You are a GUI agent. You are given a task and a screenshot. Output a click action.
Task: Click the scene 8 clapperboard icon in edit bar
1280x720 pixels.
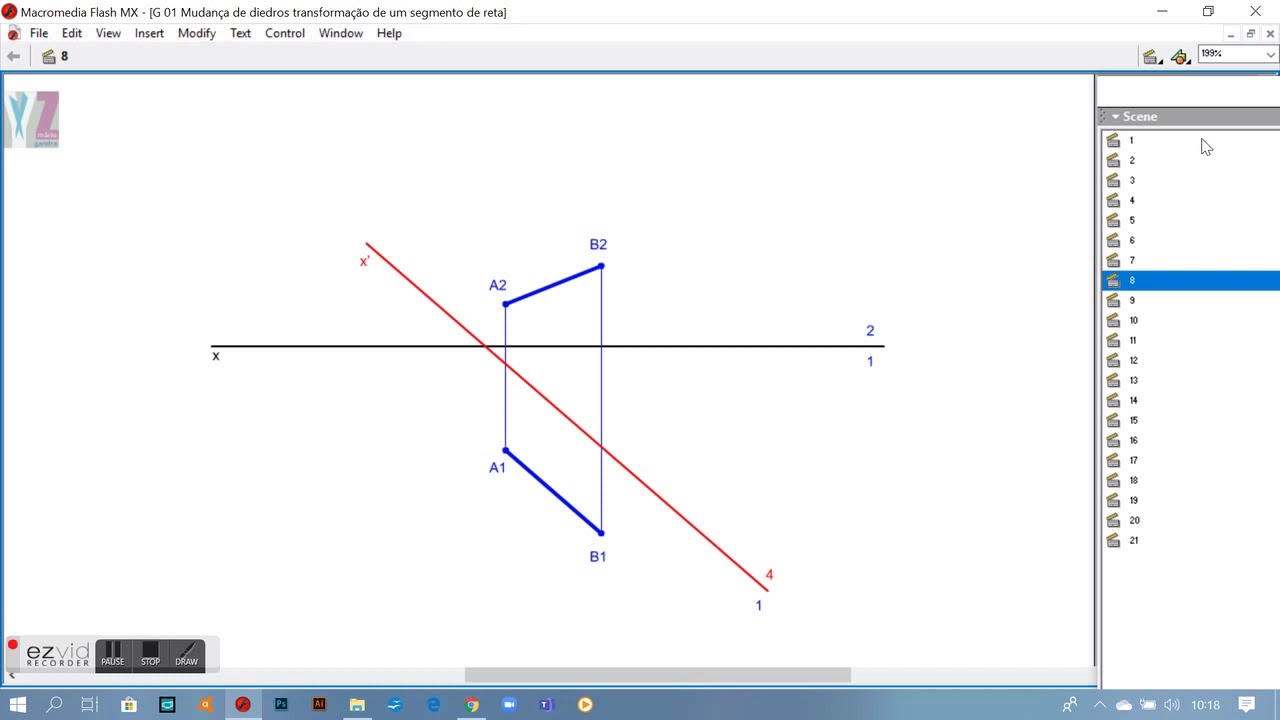(49, 57)
